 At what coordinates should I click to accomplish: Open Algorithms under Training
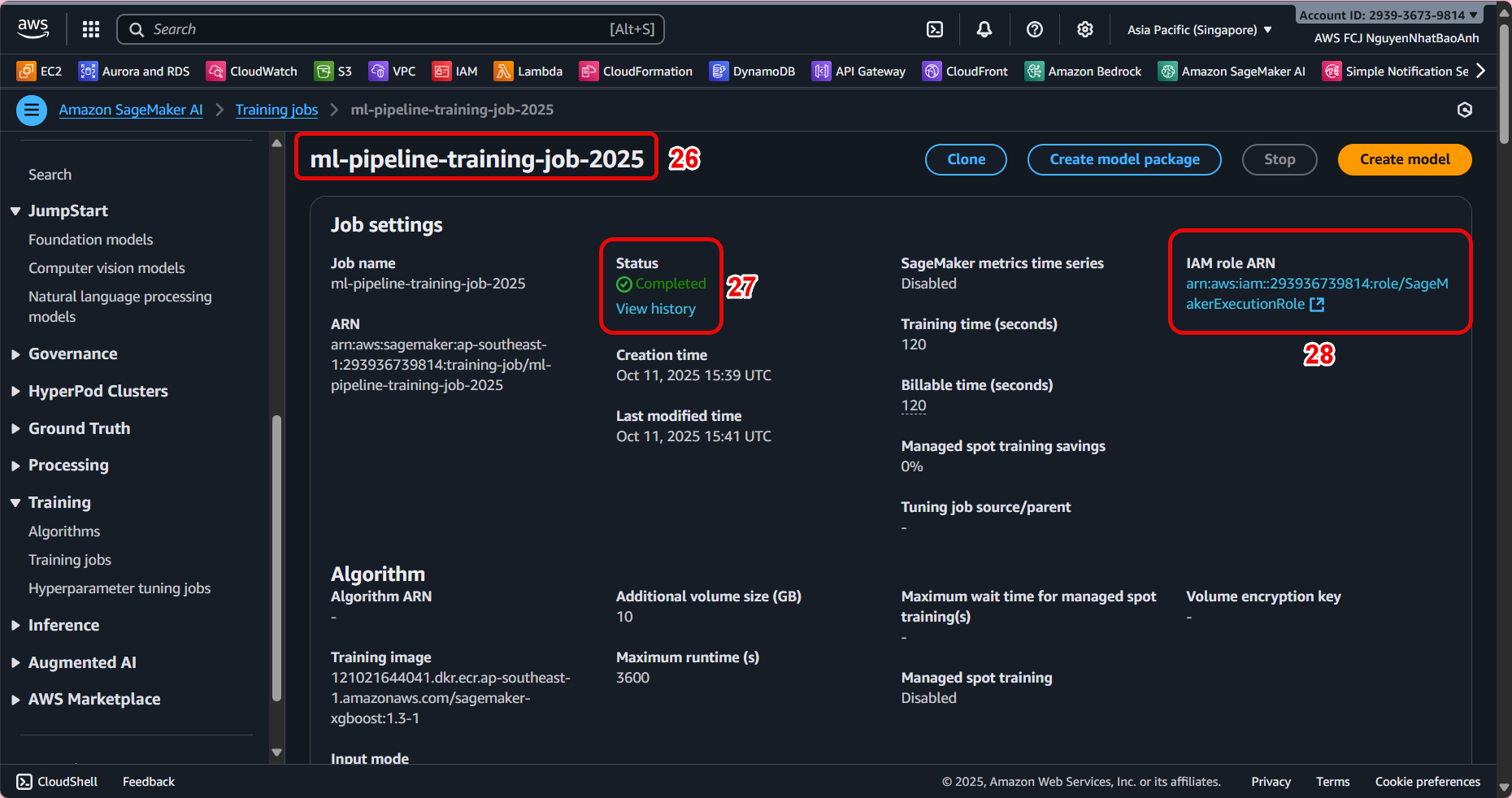64,531
